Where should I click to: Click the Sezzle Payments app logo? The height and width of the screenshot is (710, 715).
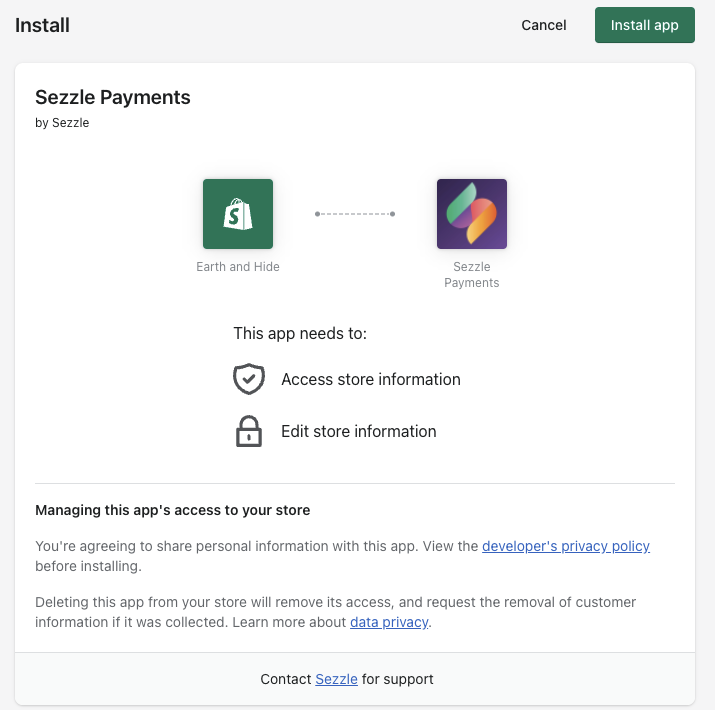tap(471, 214)
